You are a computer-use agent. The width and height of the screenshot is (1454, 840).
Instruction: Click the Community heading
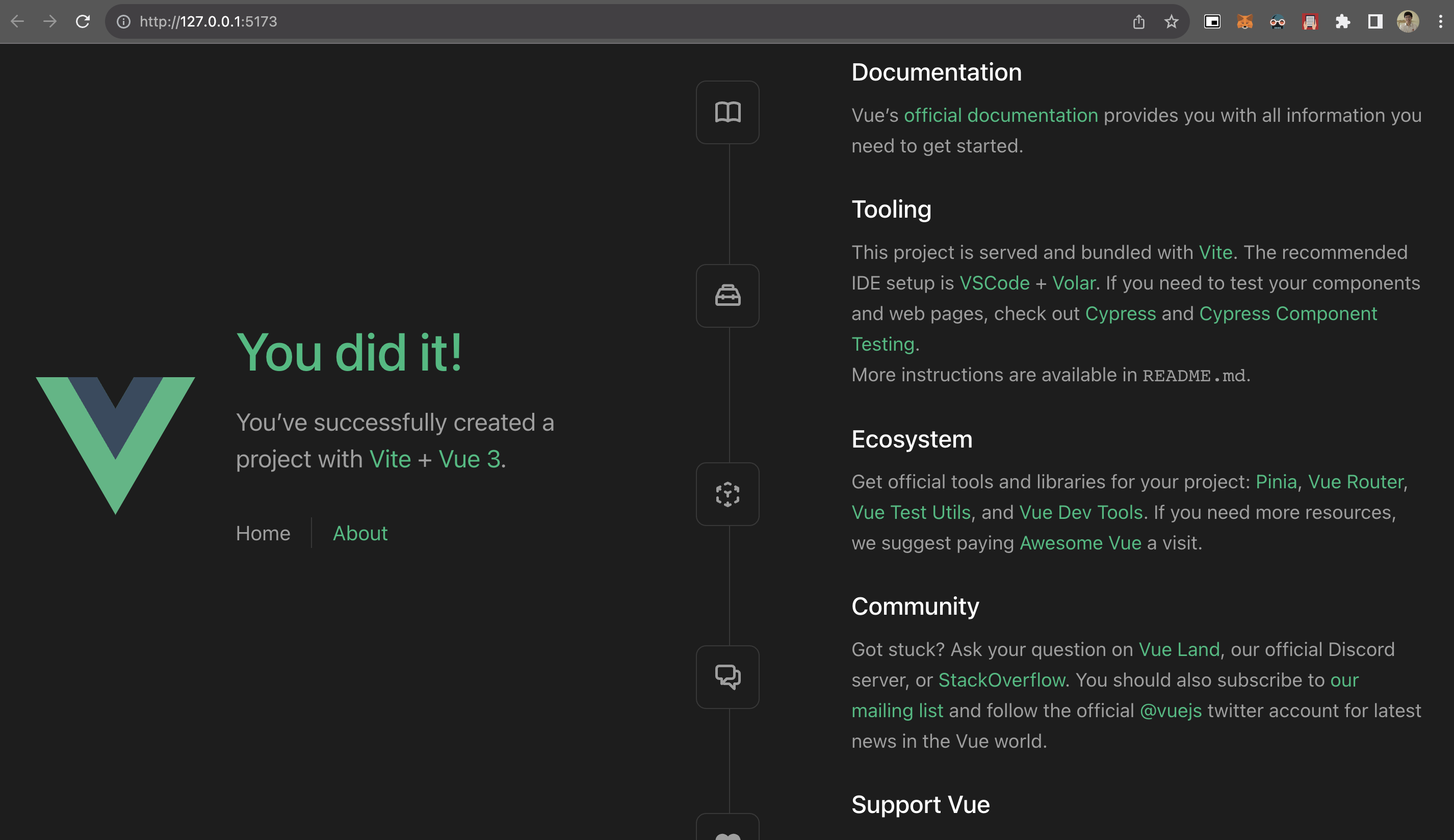tap(915, 607)
